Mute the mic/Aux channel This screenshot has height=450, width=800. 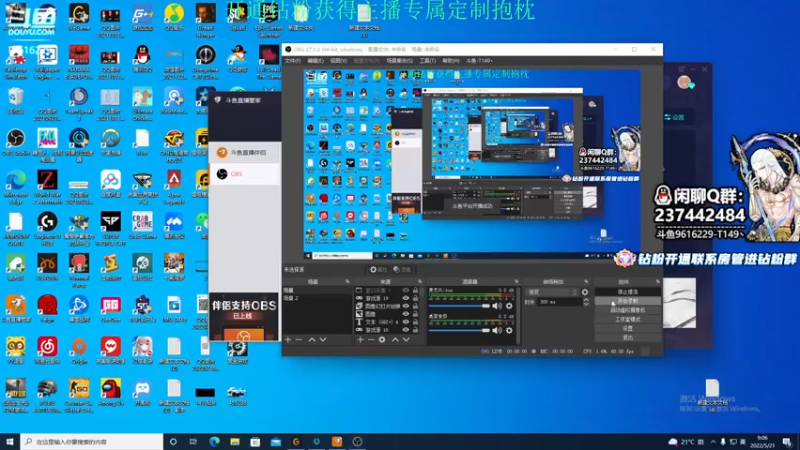tap(497, 306)
